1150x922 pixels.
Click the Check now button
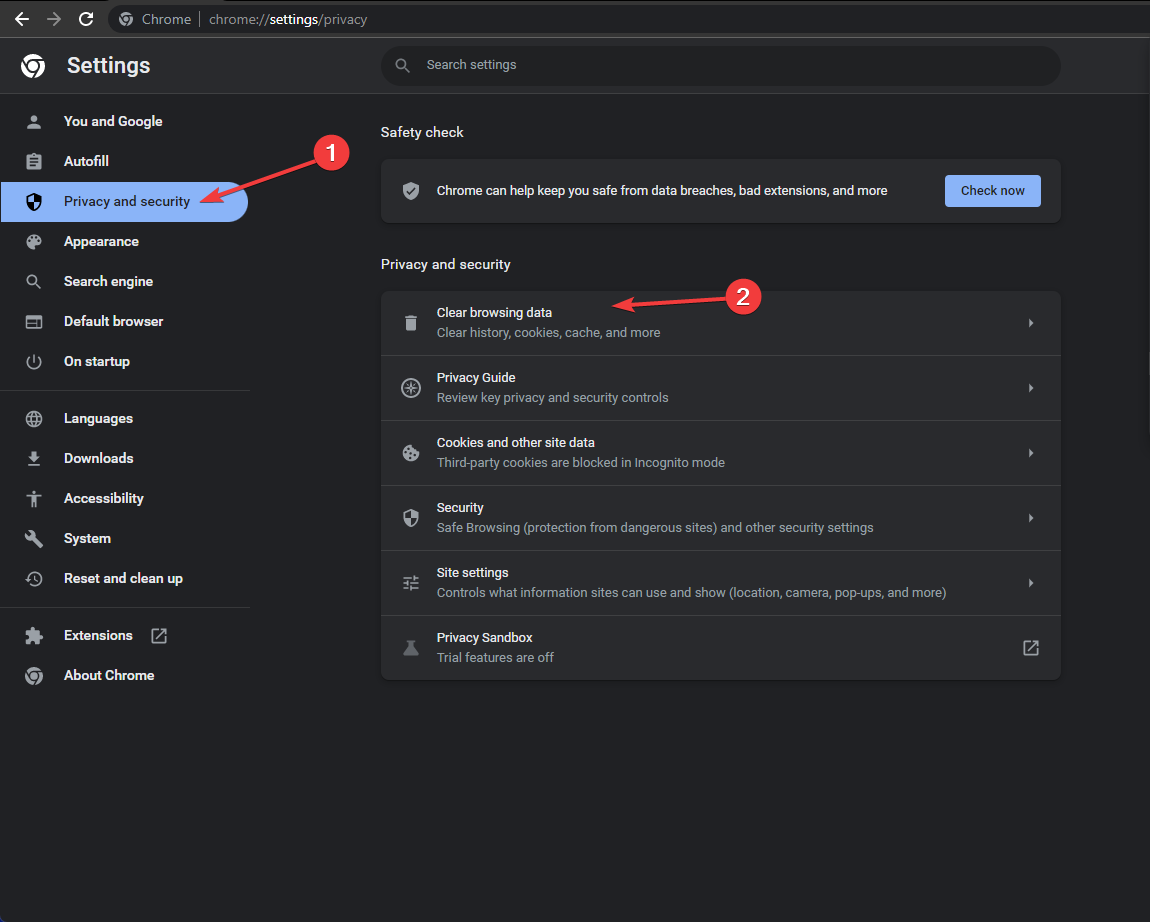[x=992, y=190]
